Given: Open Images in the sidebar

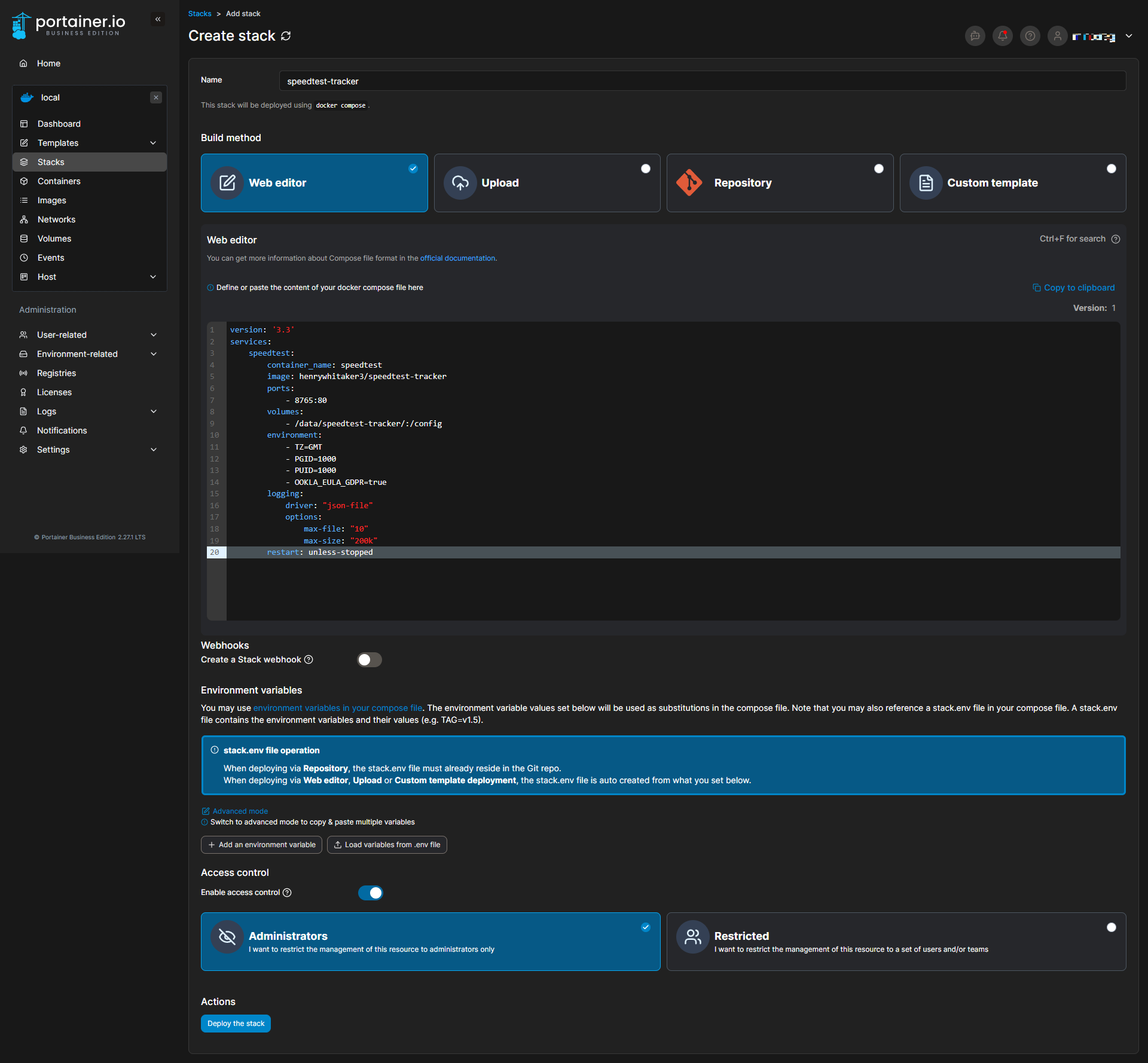Looking at the screenshot, I should 90,200.
